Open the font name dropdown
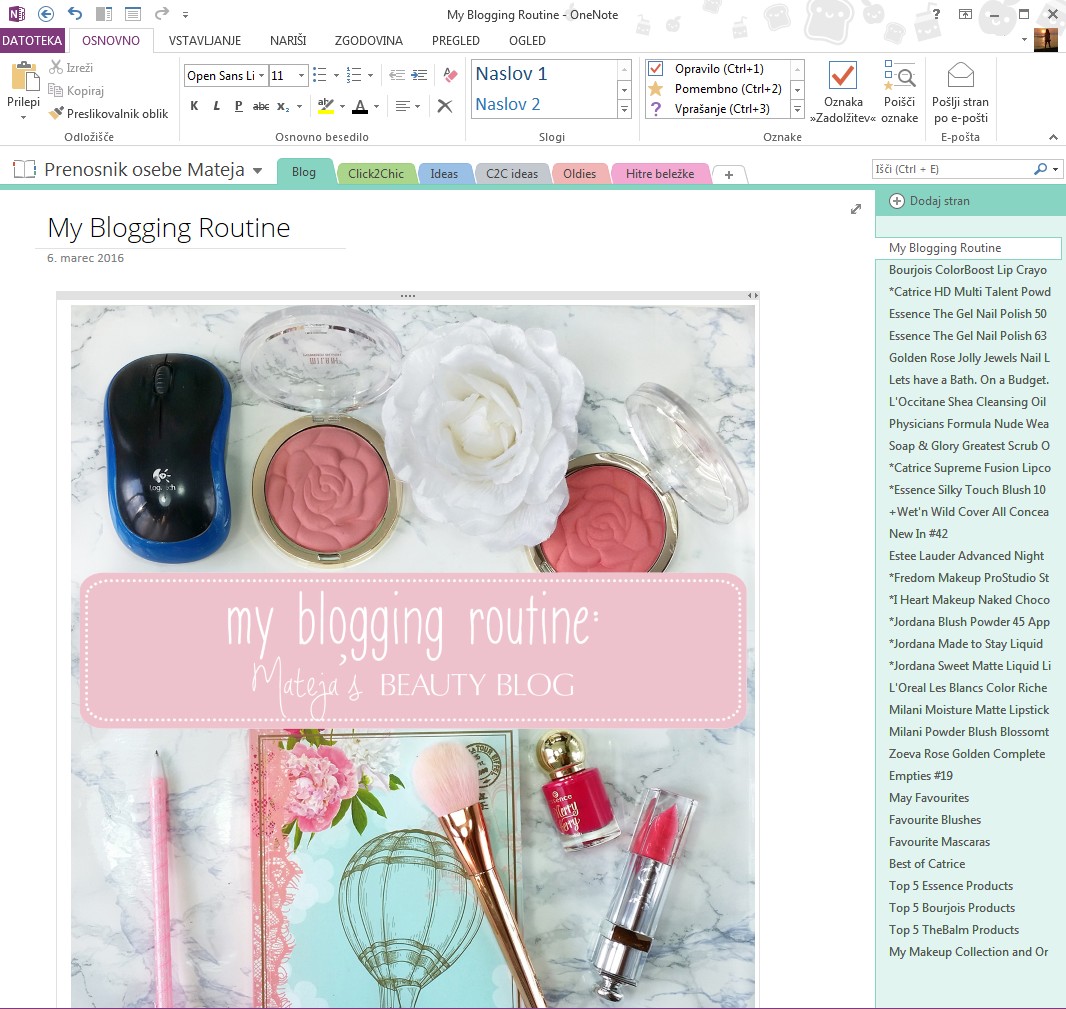Viewport: 1066px width, 1009px height. [x=261, y=75]
